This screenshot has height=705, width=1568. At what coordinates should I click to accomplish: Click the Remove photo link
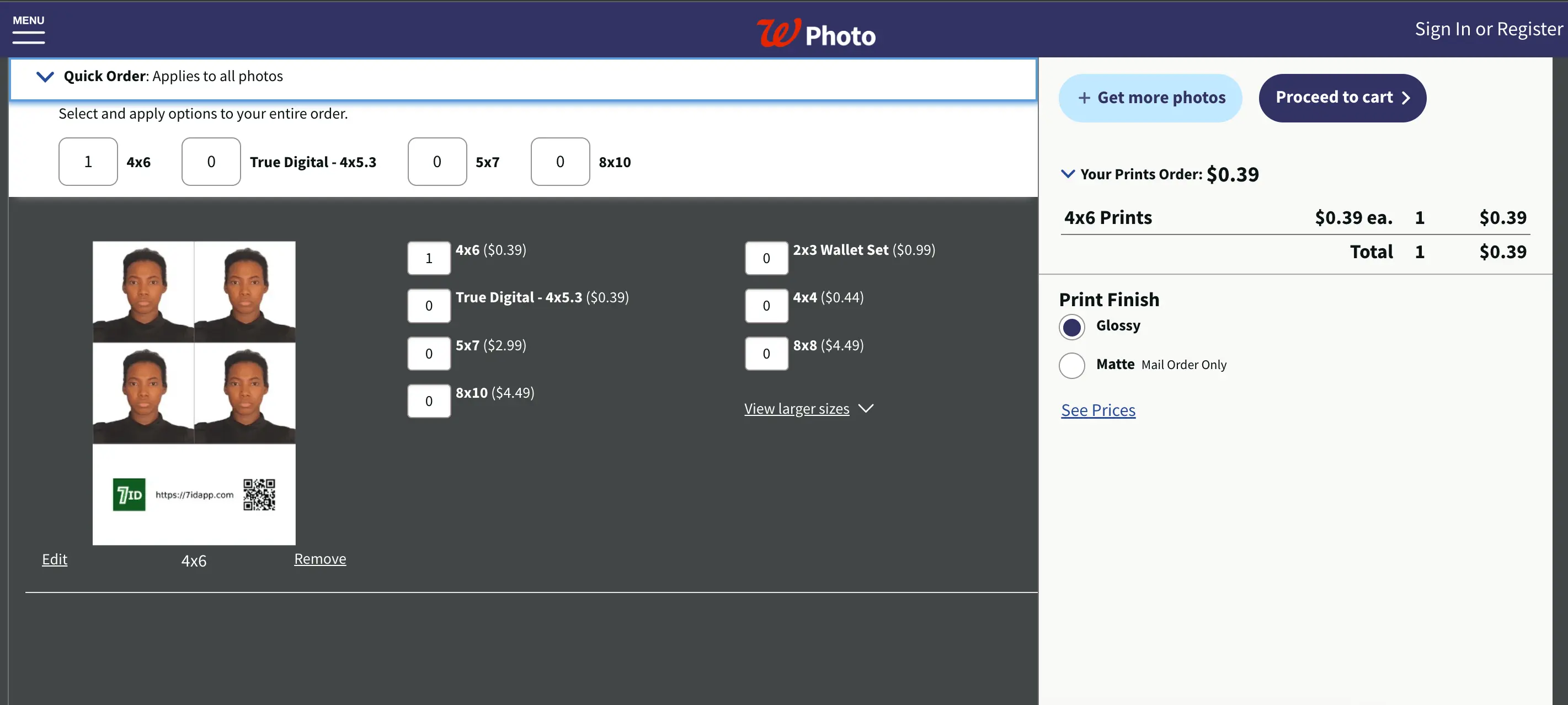click(x=320, y=558)
